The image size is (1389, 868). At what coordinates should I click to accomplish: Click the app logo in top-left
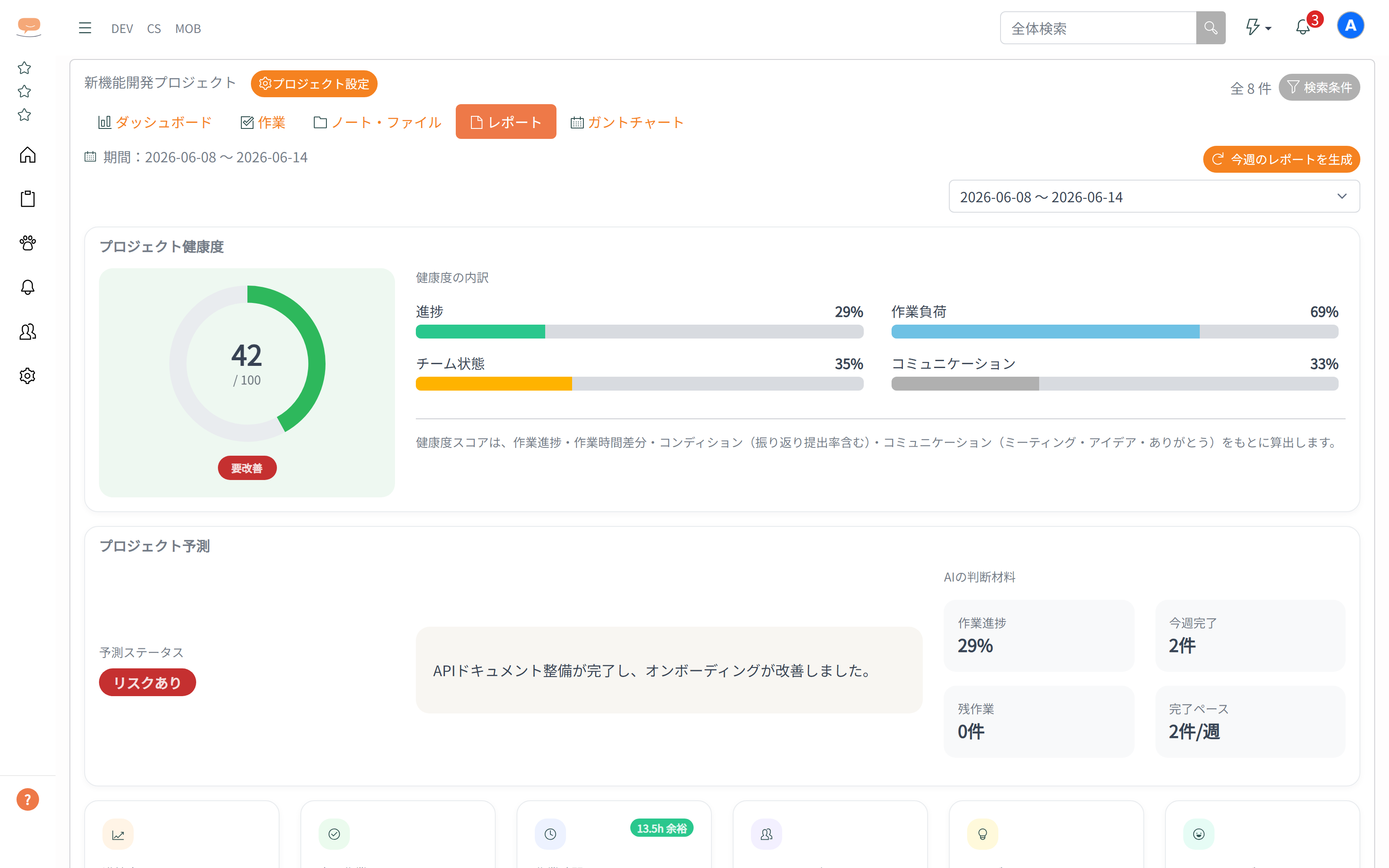point(29,27)
